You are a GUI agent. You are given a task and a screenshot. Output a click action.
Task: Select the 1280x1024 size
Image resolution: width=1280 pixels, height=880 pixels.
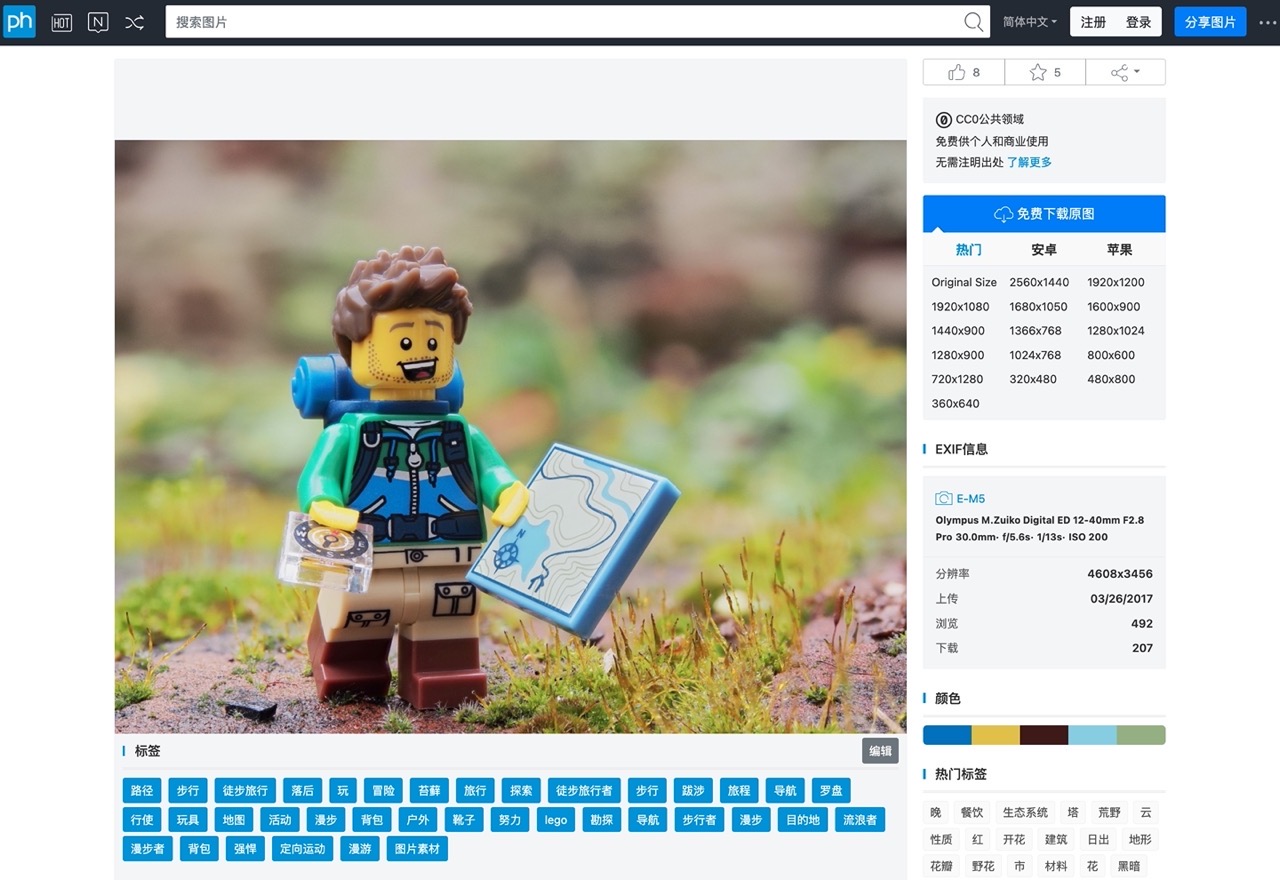pyautogui.click(x=1116, y=331)
